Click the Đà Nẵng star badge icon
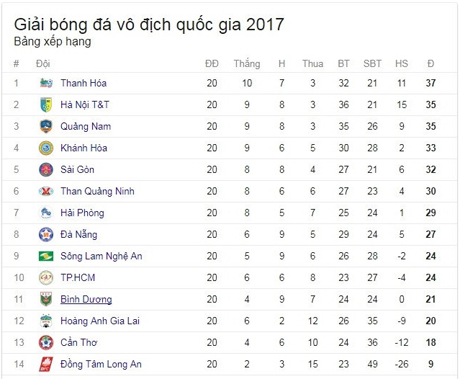The width and height of the screenshot is (460, 379). (46, 234)
